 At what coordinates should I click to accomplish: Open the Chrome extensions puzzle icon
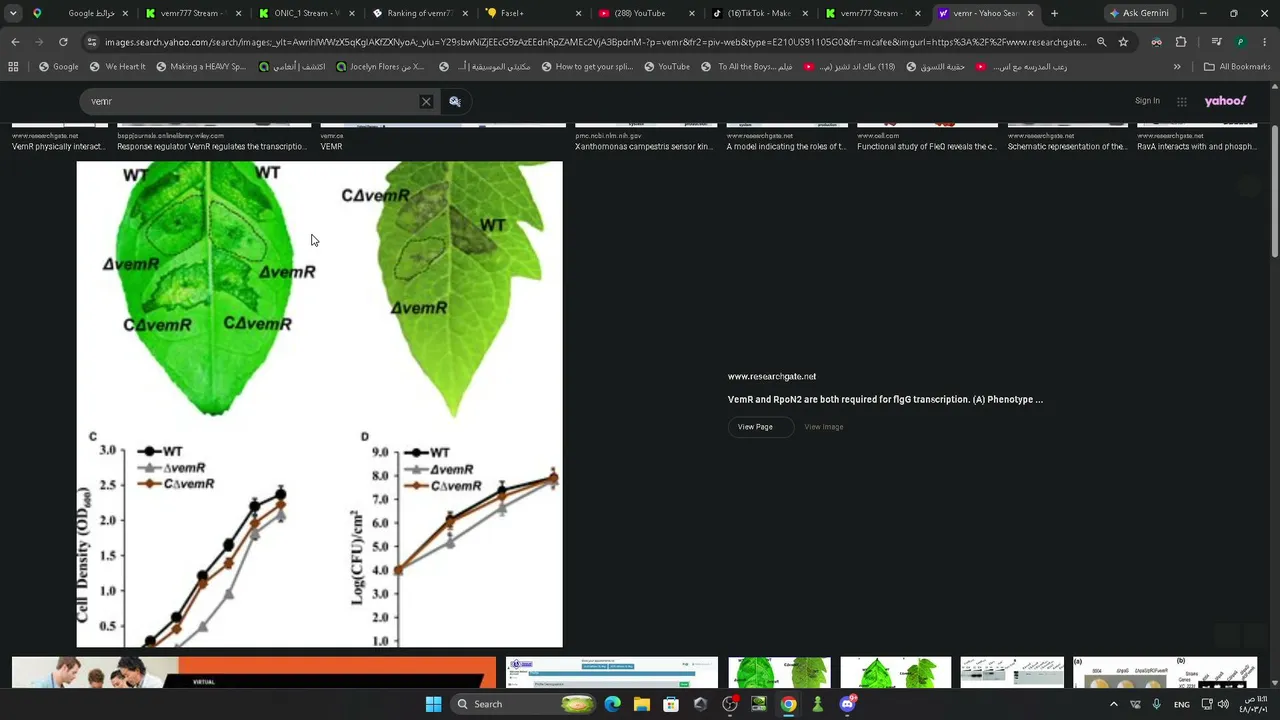click(1181, 42)
